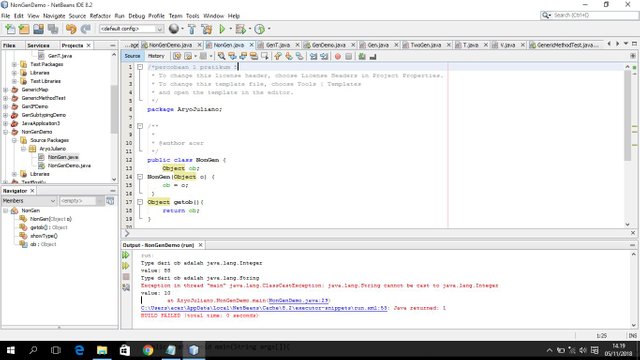Open the Edge browser from the taskbar
640x360 pixels.
click(80, 350)
